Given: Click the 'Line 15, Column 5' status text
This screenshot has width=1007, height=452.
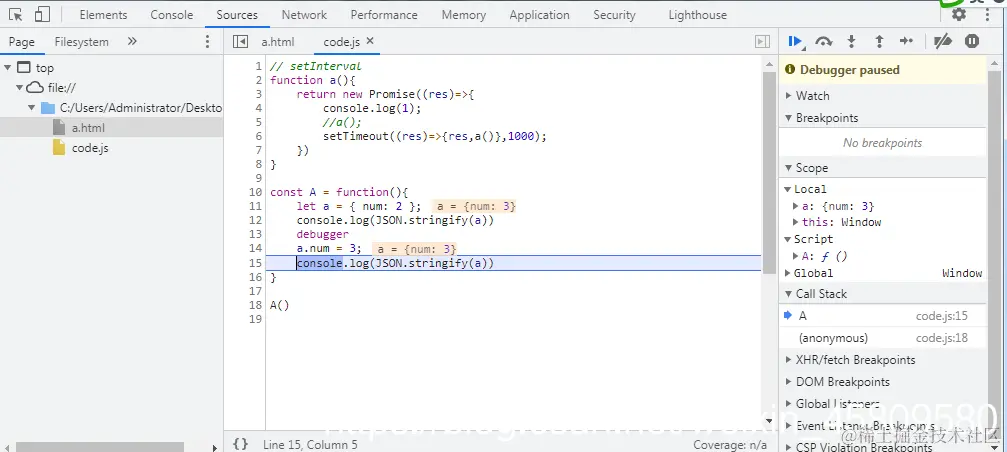Looking at the screenshot, I should 310,444.
